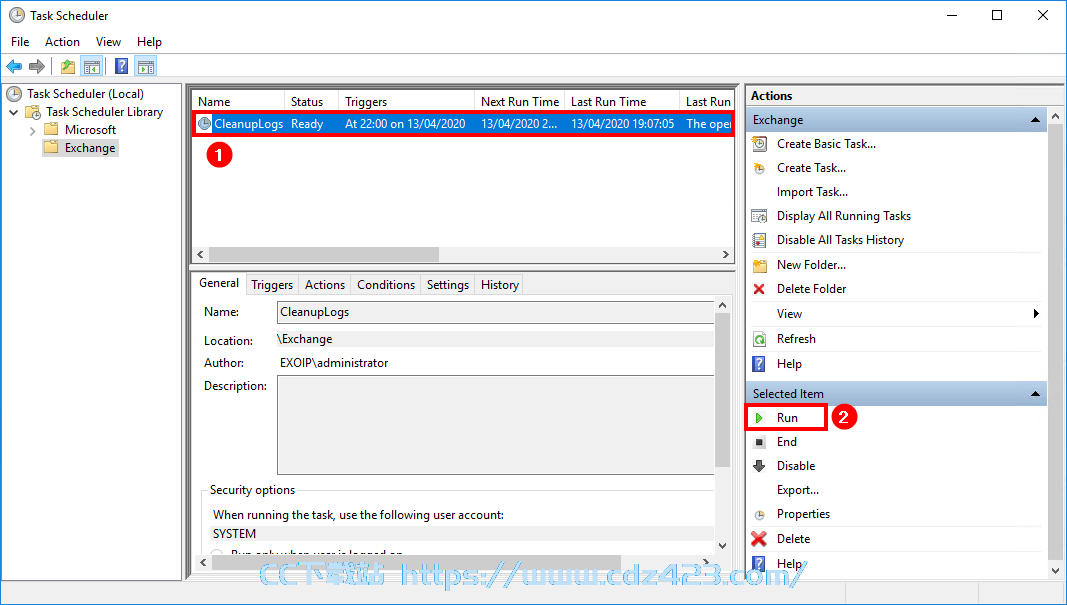Sort by the Next Run Time column
The height and width of the screenshot is (605, 1067).
(519, 101)
